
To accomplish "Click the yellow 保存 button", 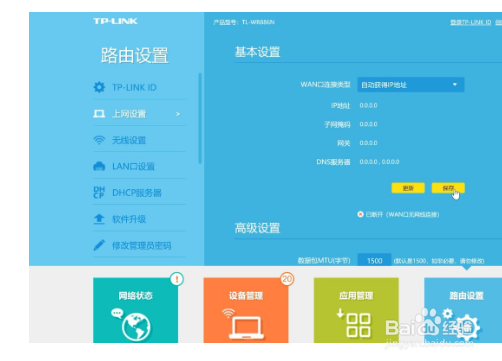I will tap(448, 188).
